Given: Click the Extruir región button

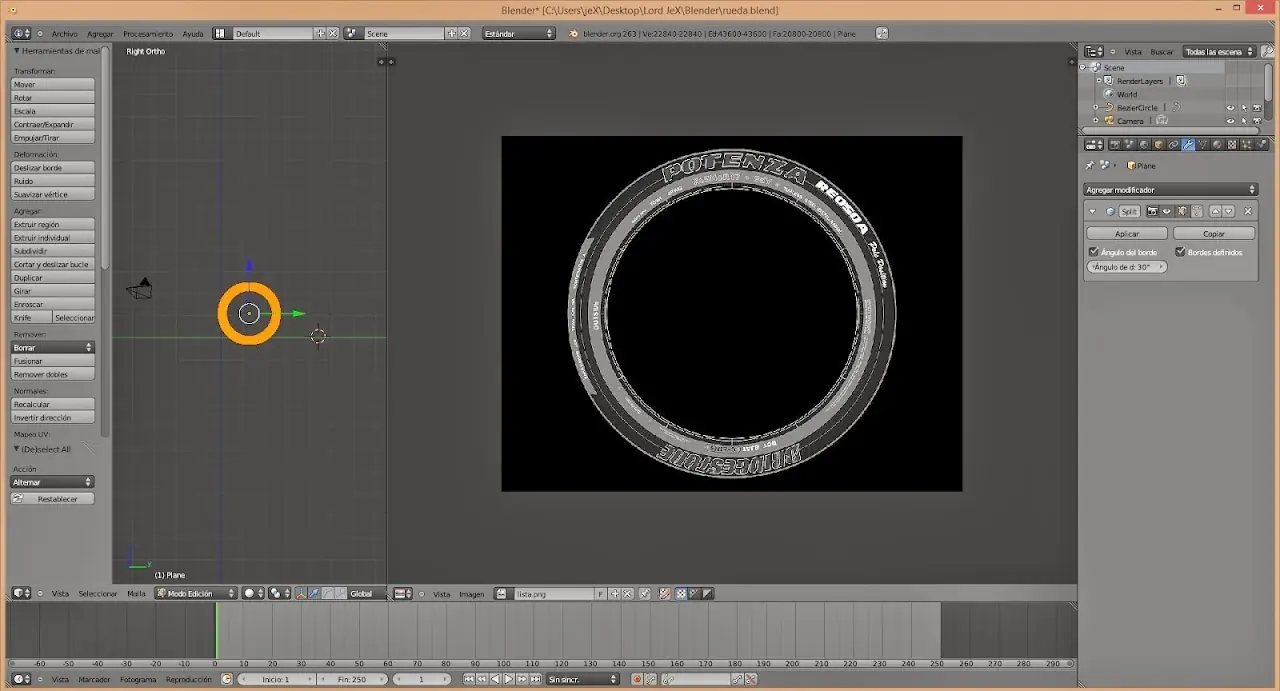Looking at the screenshot, I should pos(52,225).
